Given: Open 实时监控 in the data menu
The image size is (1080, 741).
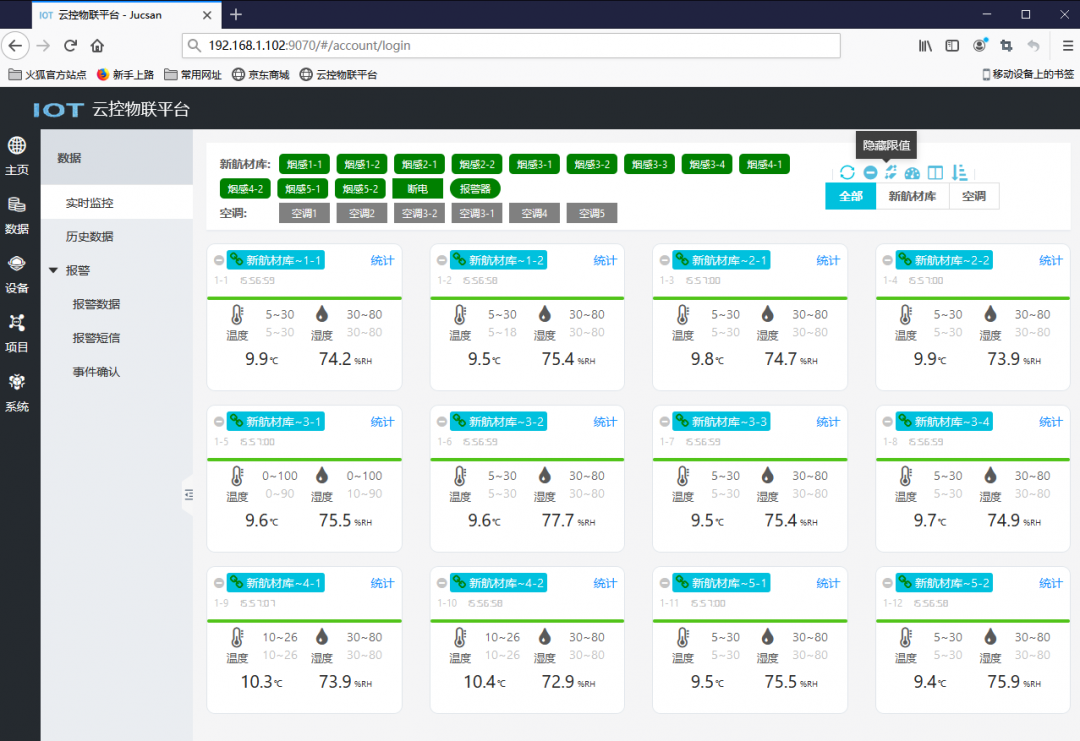Looking at the screenshot, I should click(116, 202).
